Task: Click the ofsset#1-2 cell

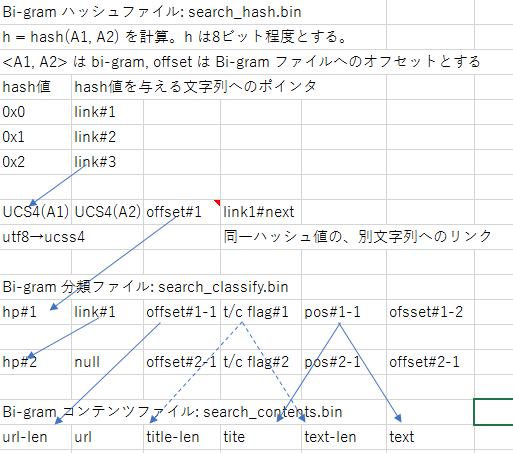Action: point(430,312)
